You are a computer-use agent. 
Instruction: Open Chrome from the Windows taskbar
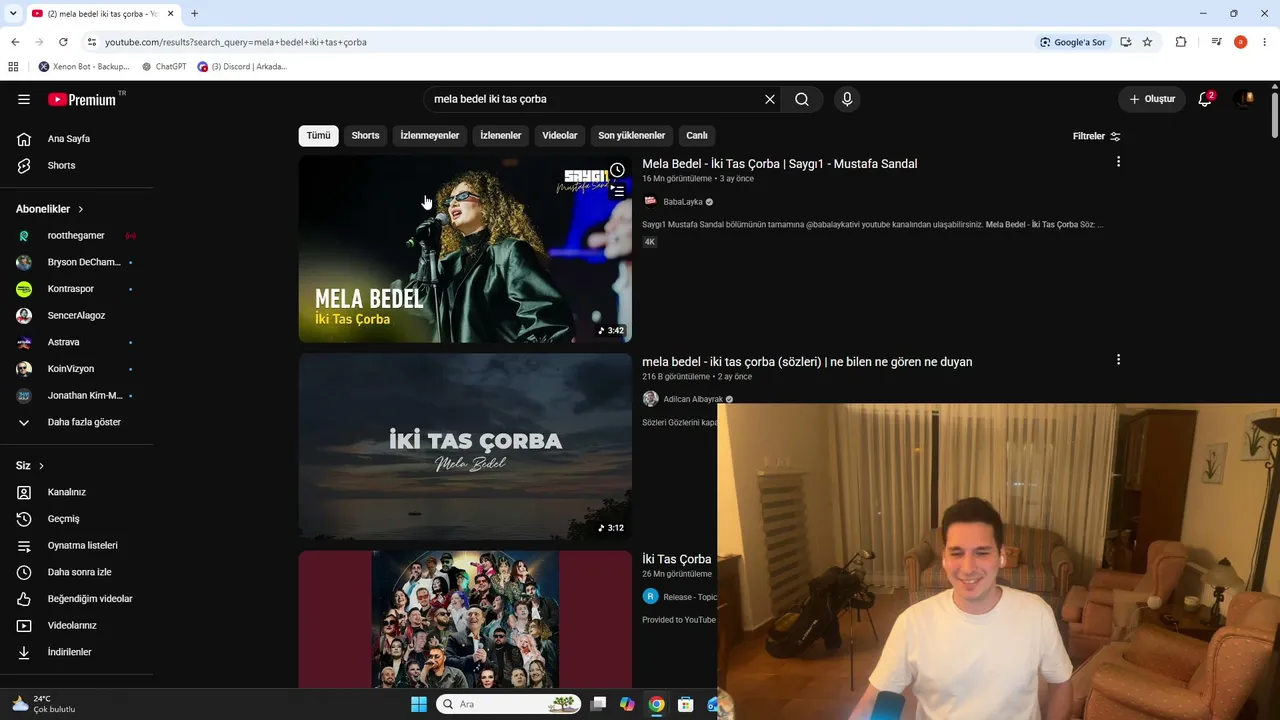point(656,704)
